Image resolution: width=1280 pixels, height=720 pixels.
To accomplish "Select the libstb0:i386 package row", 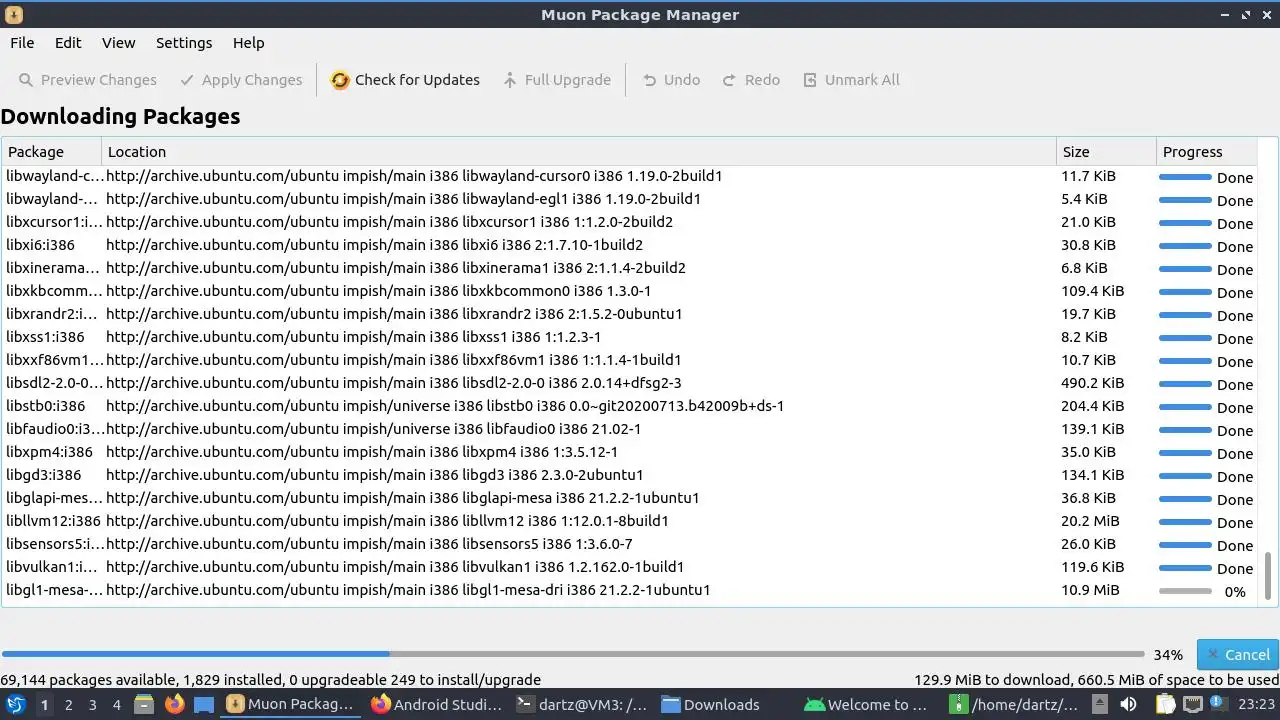I will pos(627,406).
